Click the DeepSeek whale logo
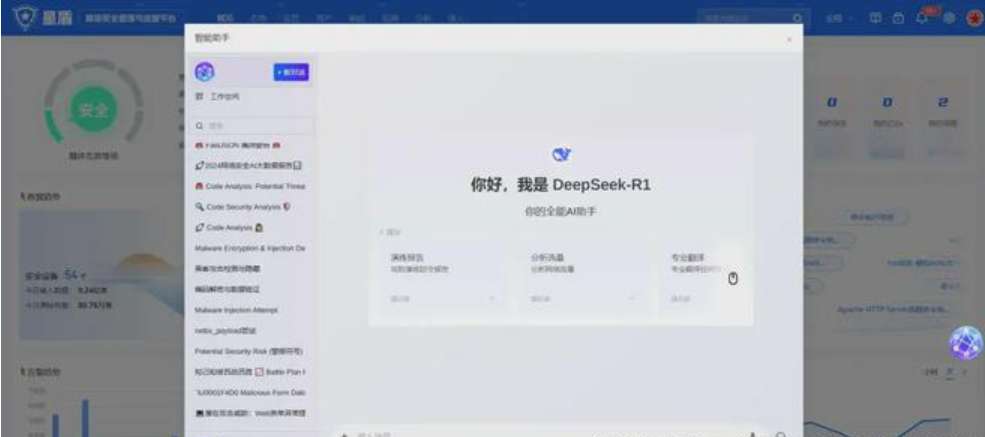 [561, 154]
